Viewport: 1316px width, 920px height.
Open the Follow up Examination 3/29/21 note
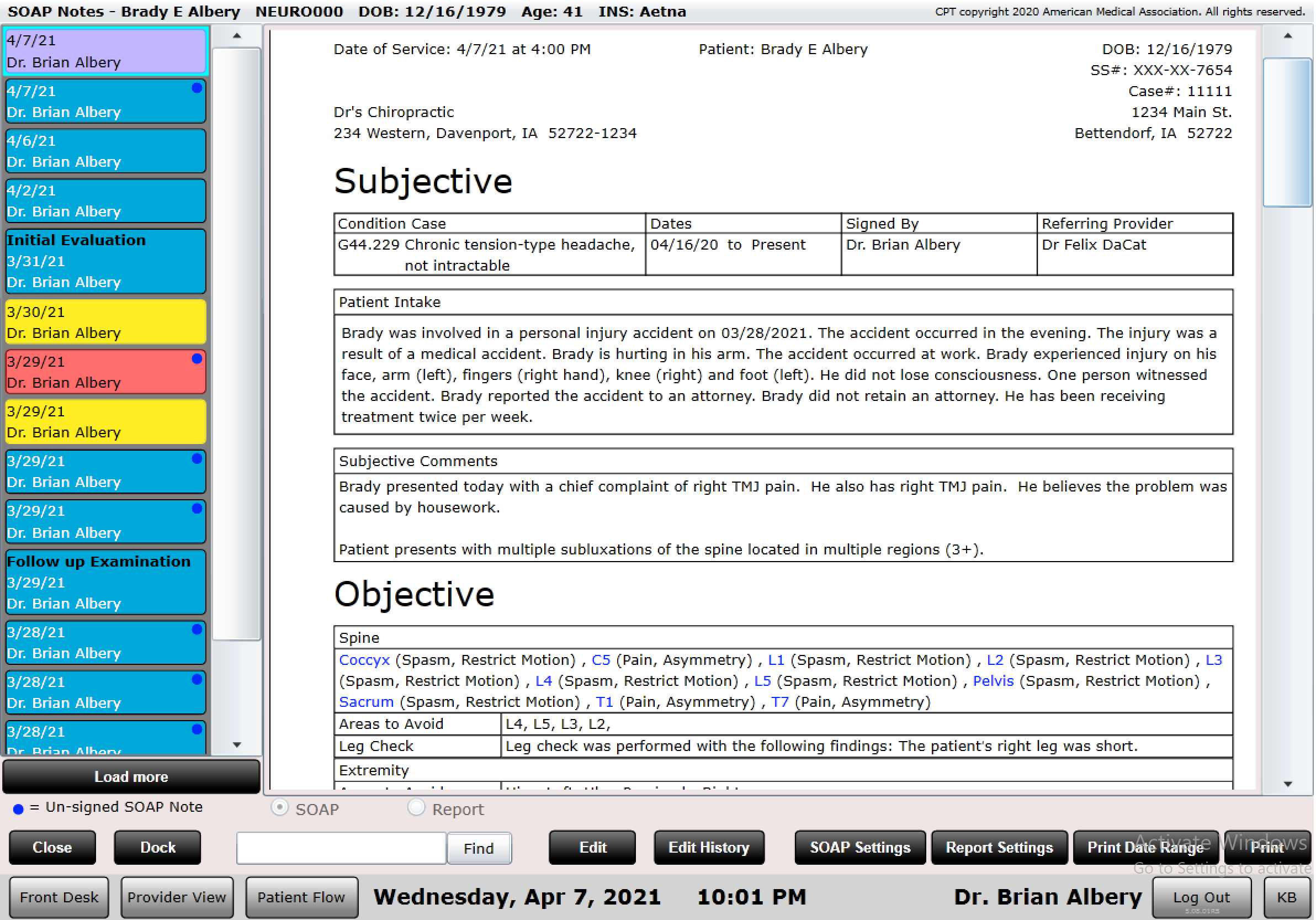click(x=105, y=583)
